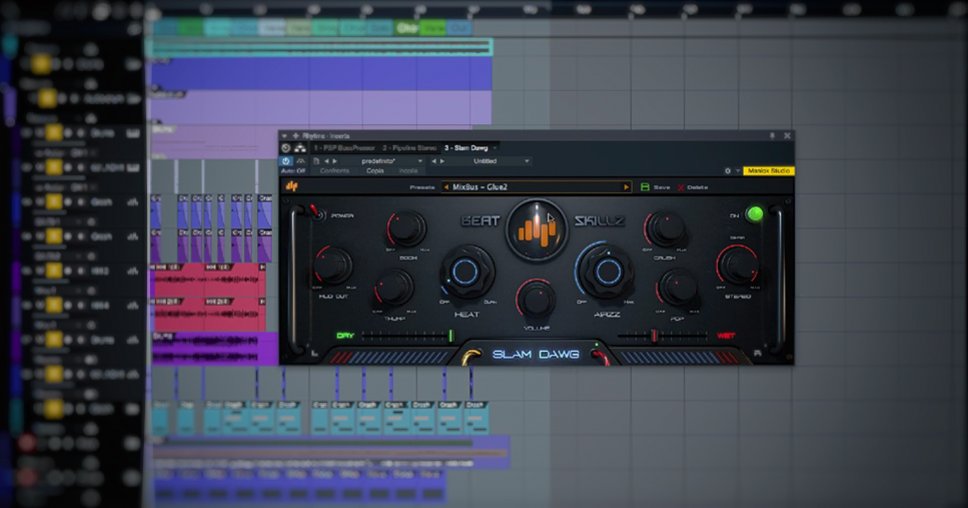Click the MUD OUT knob
Screen dimensions: 968x508
(x=332, y=265)
